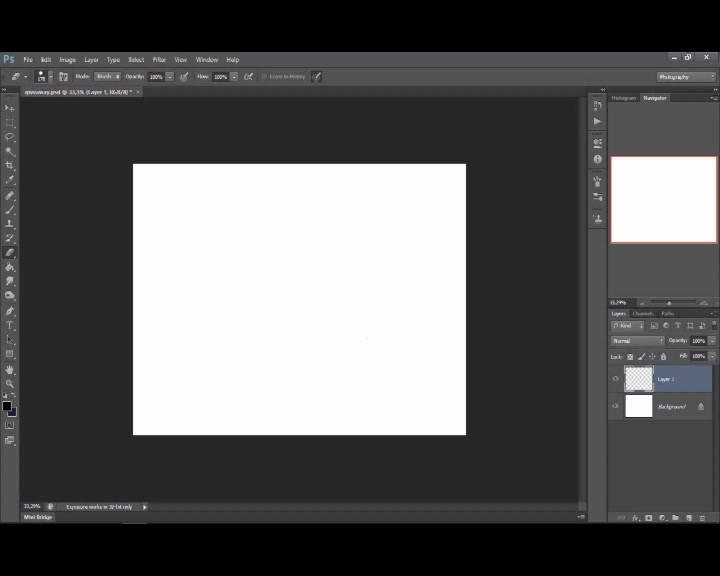Open the File menu
The width and height of the screenshot is (720, 576).
[x=28, y=60]
